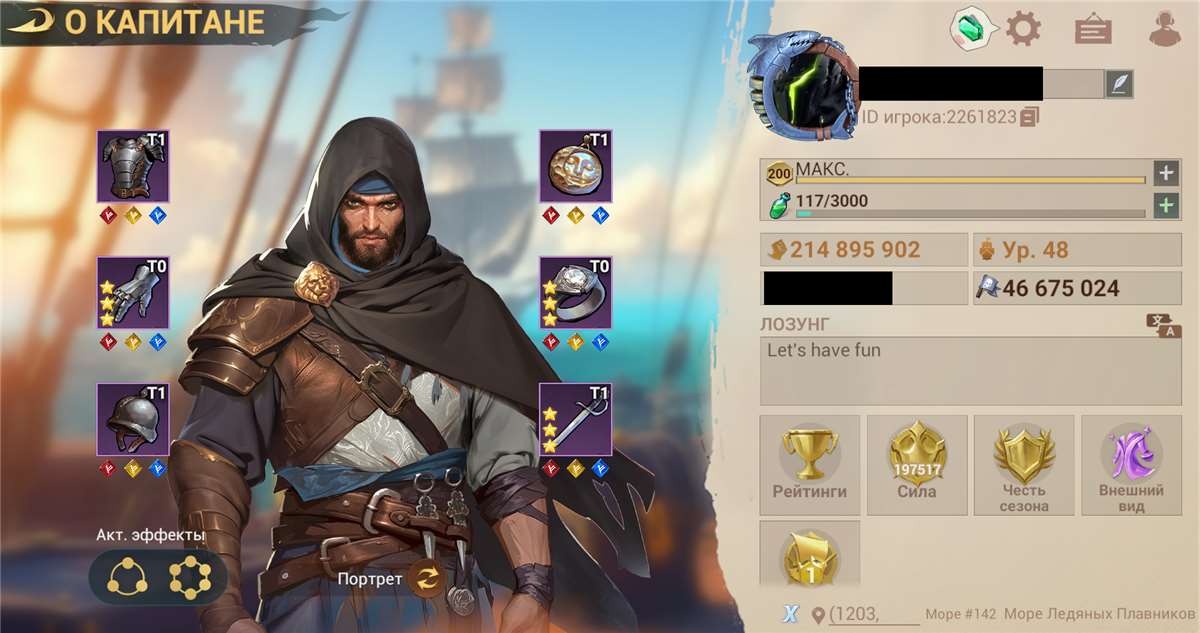Add stamina with the green plus button
The height and width of the screenshot is (633, 1200).
1165,206
